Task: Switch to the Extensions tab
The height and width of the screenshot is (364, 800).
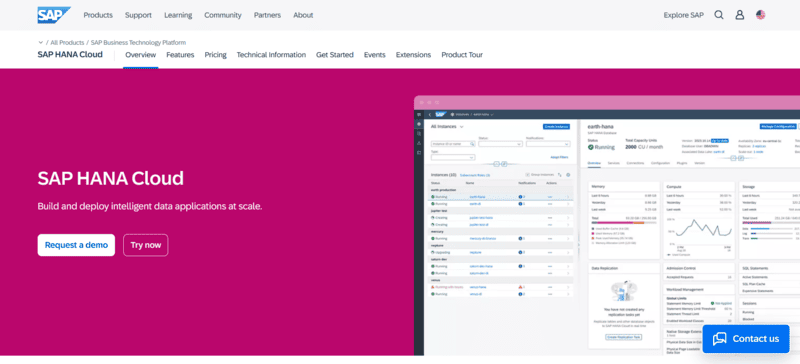Action: [413, 55]
